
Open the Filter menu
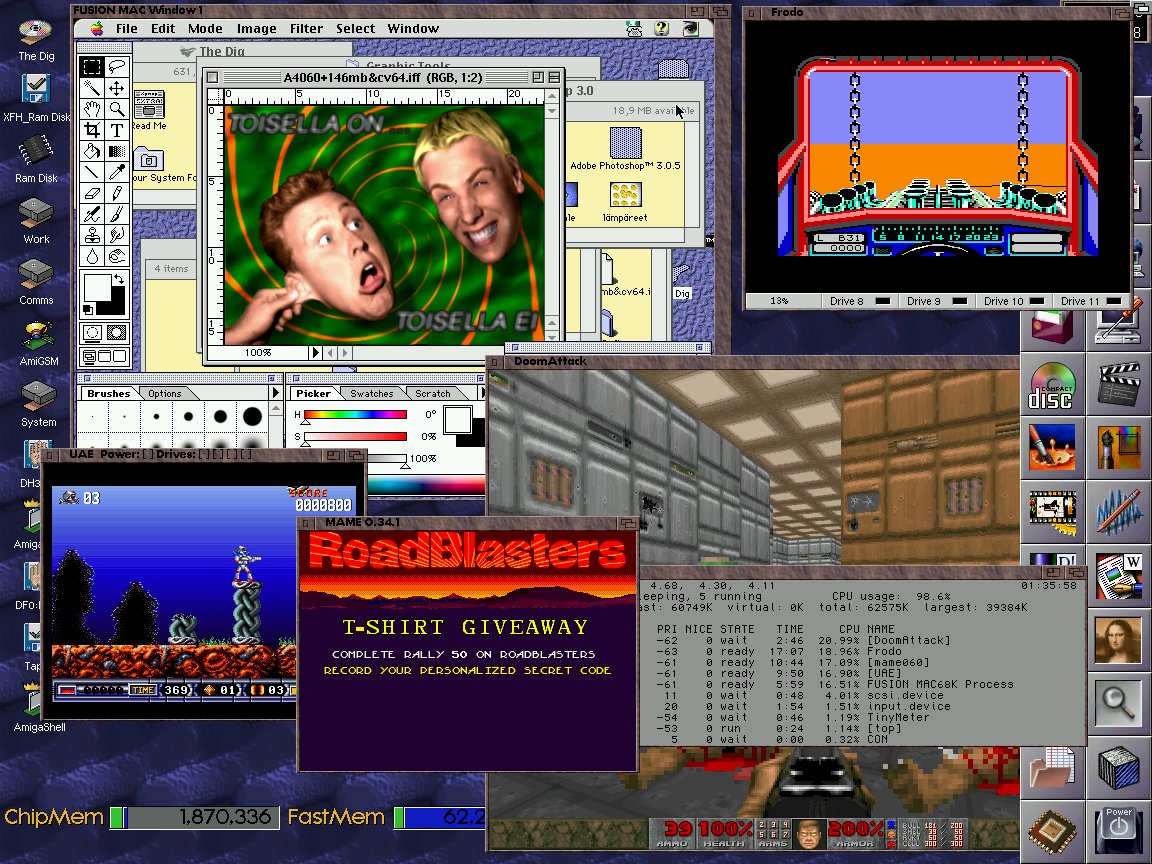(x=306, y=29)
